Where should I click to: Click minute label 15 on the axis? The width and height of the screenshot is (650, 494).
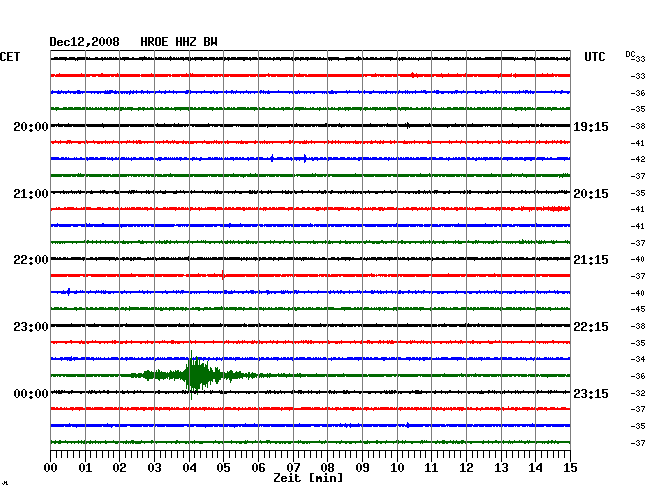[570, 468]
